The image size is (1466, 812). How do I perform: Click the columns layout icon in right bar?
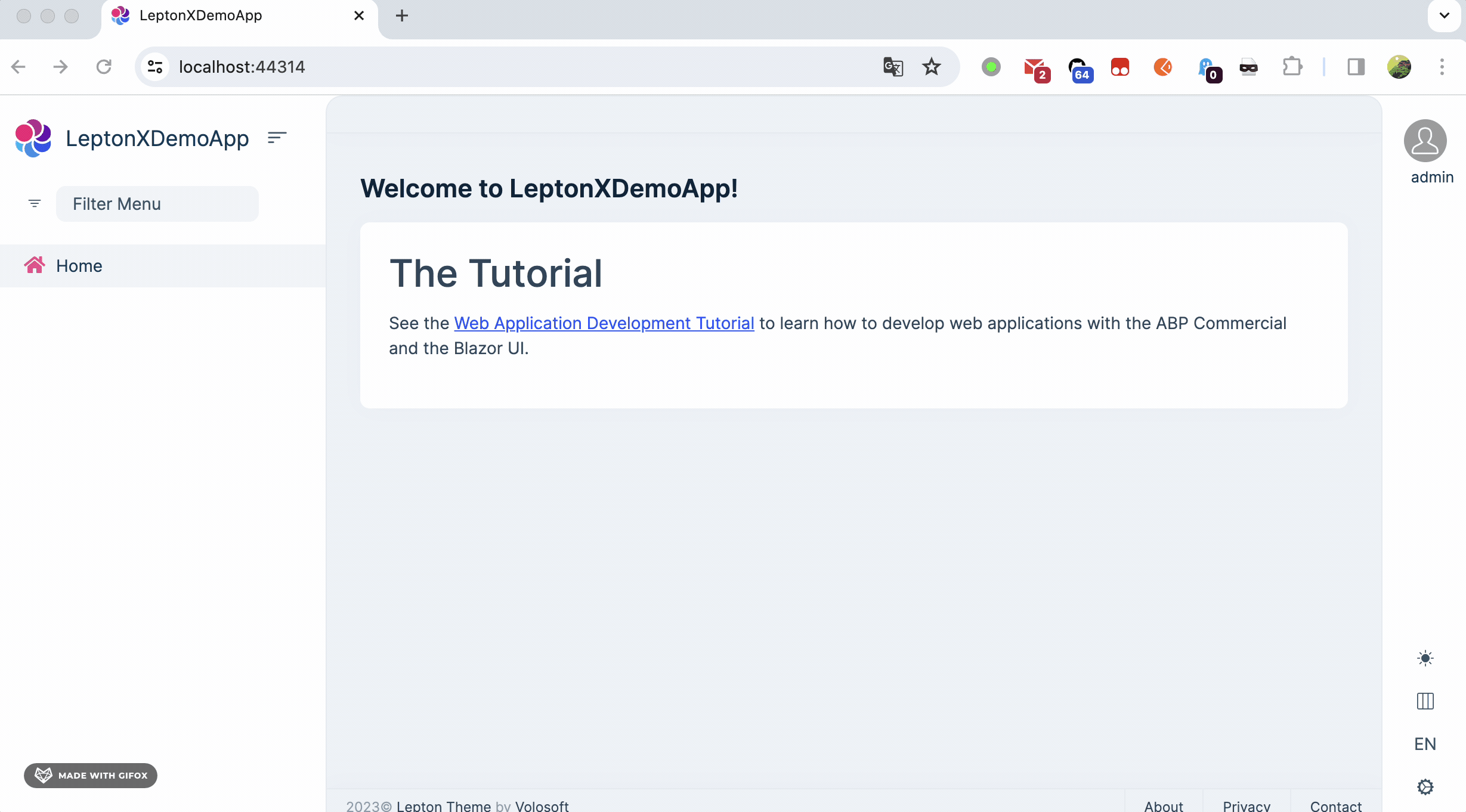(x=1425, y=701)
